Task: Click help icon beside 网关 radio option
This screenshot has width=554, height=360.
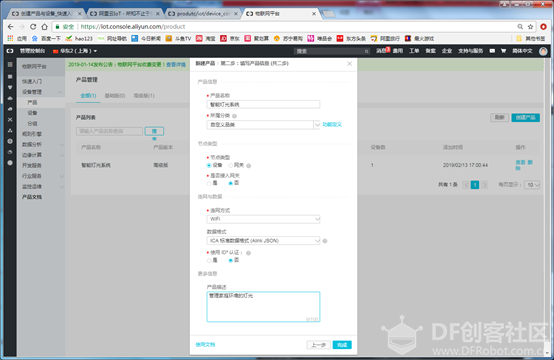Action: 249,166
